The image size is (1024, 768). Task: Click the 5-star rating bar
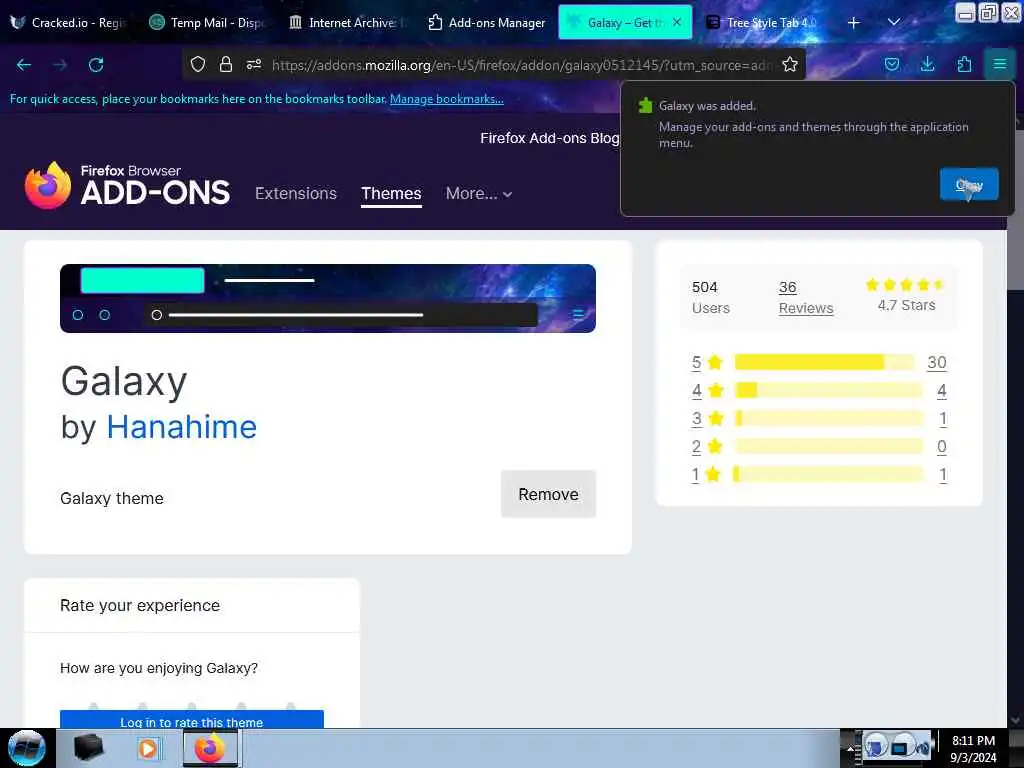(824, 362)
